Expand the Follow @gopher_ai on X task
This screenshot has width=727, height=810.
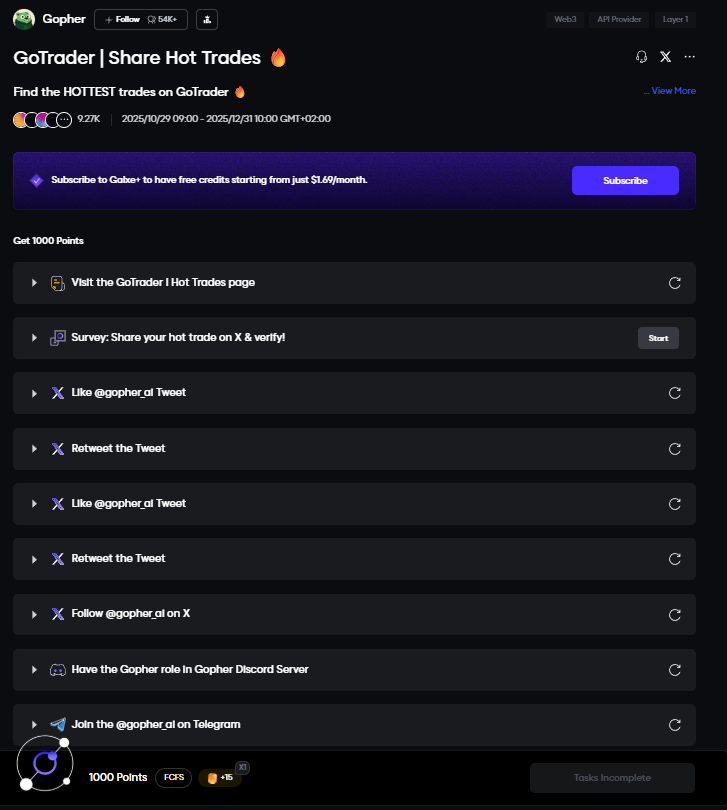(34, 614)
